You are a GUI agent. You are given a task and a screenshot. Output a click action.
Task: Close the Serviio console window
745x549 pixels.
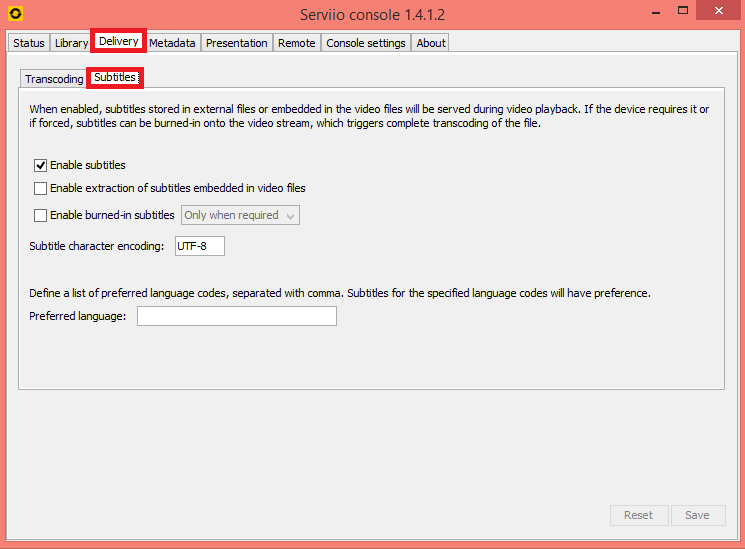click(x=721, y=11)
